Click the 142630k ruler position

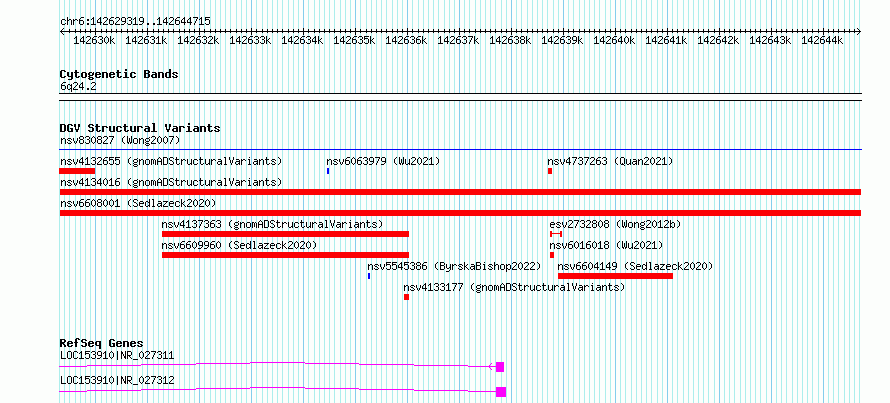[94, 40]
